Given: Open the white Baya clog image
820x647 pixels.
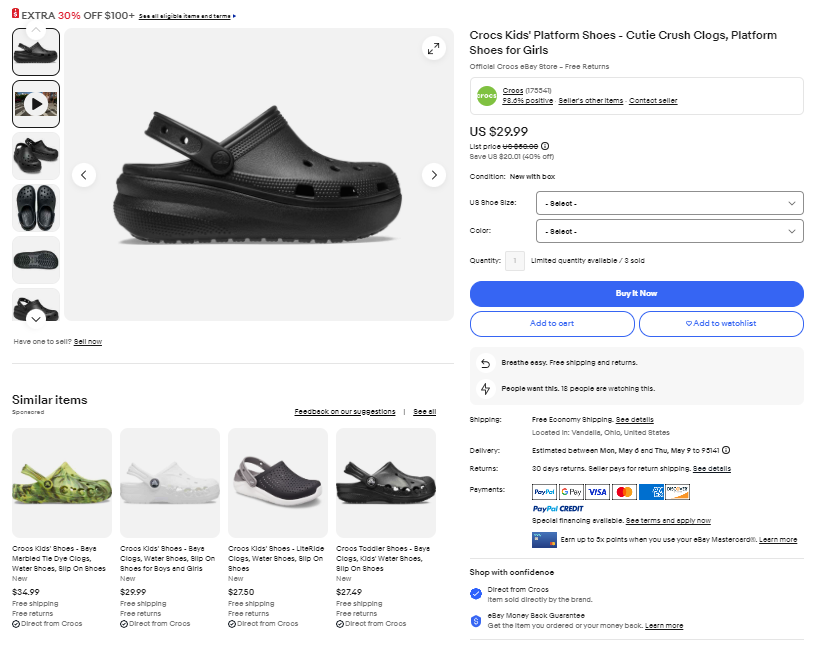Looking at the screenshot, I should pyautogui.click(x=170, y=483).
